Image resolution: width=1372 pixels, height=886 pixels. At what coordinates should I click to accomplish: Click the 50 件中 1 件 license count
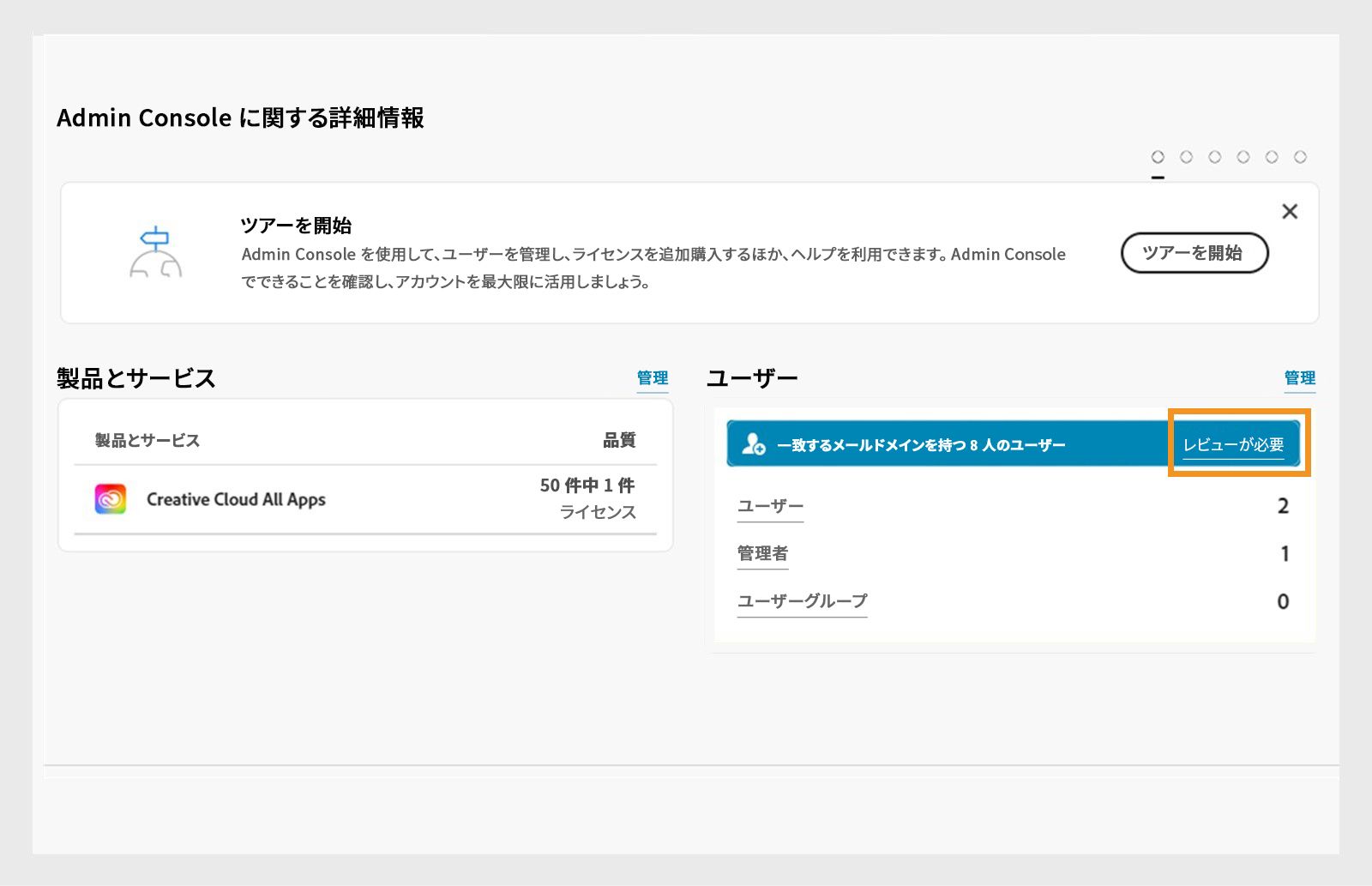(x=587, y=485)
